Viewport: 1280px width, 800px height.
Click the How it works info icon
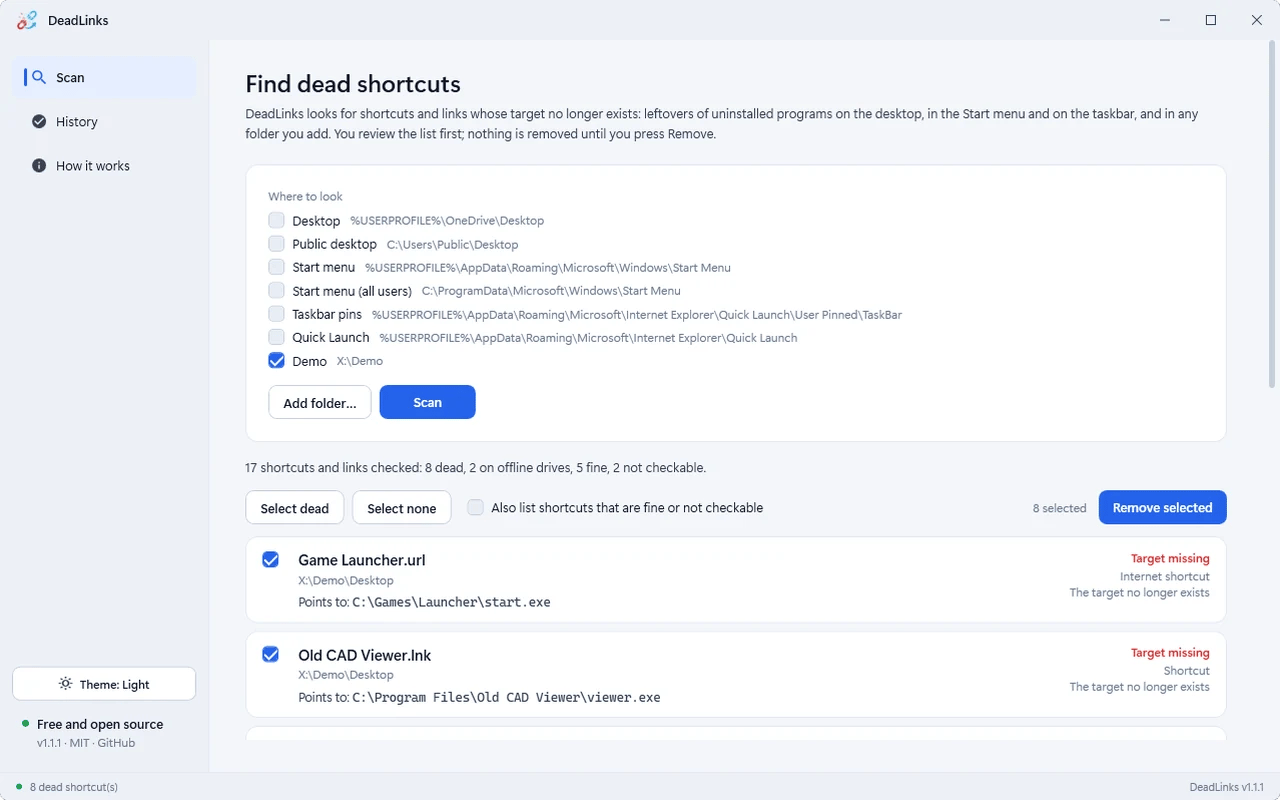(x=39, y=165)
